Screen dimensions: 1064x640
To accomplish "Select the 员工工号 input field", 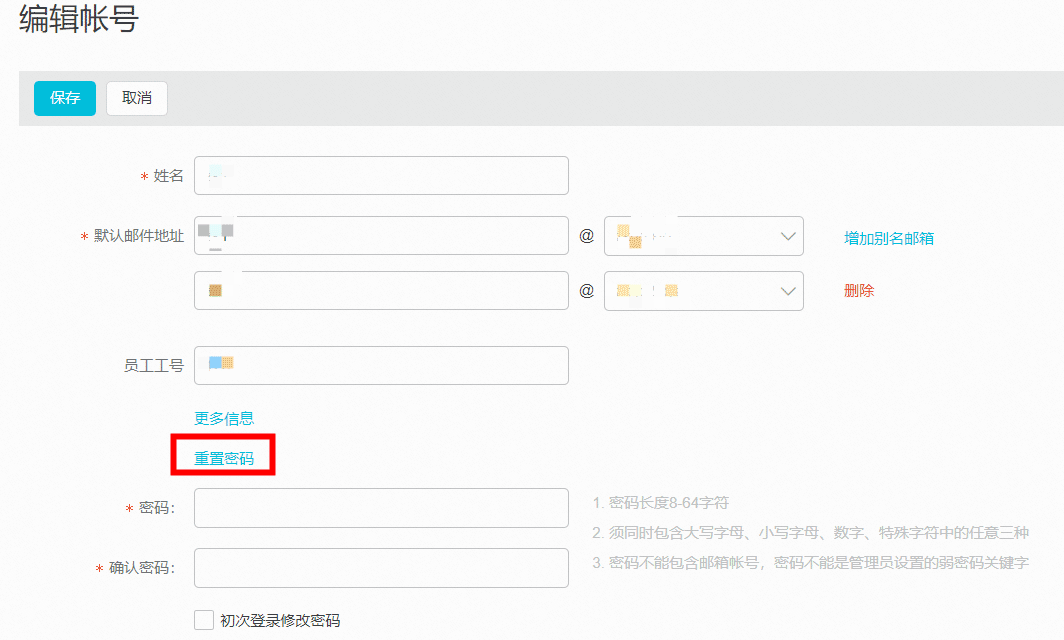I will tap(381, 366).
